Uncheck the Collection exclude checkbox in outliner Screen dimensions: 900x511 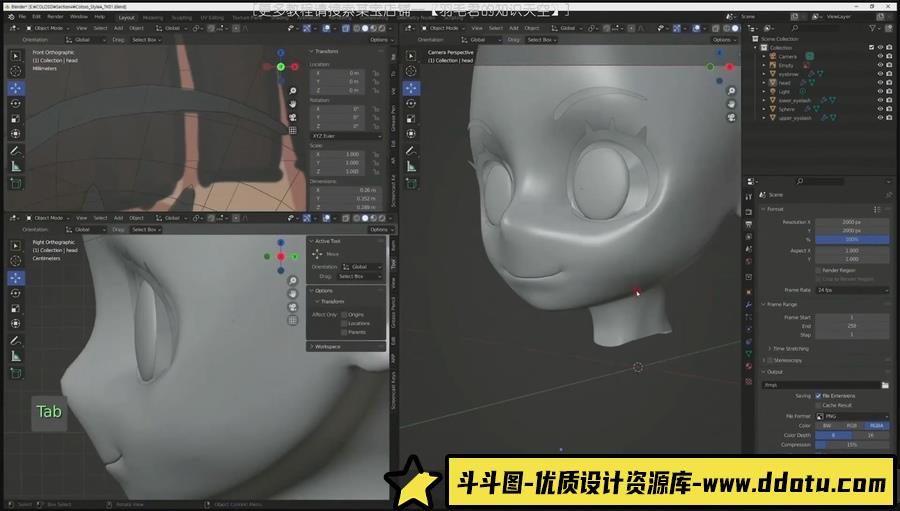tap(871, 48)
